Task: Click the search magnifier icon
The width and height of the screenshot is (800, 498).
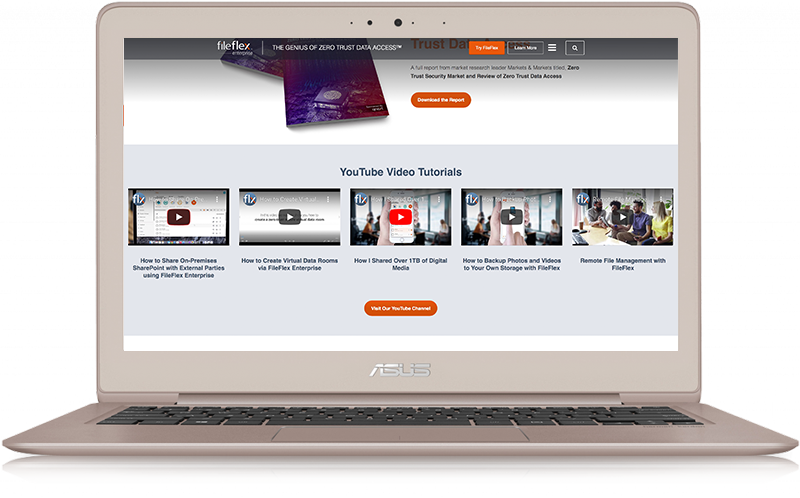Action: [575, 48]
